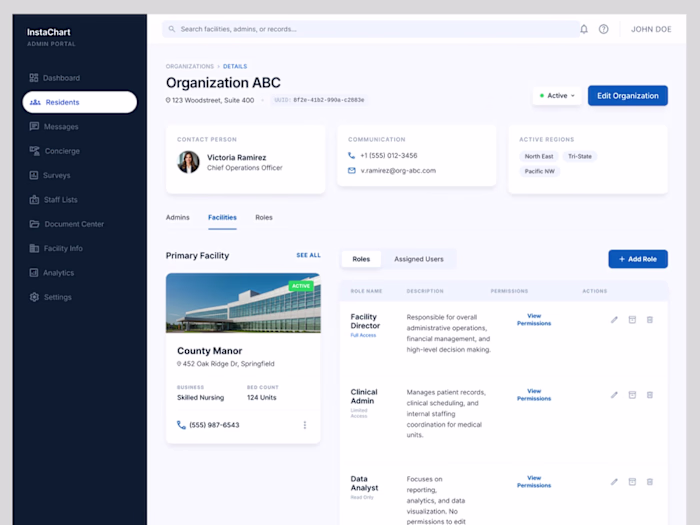Click the Surveys icon
Screen dimensions: 700x525
(34, 175)
